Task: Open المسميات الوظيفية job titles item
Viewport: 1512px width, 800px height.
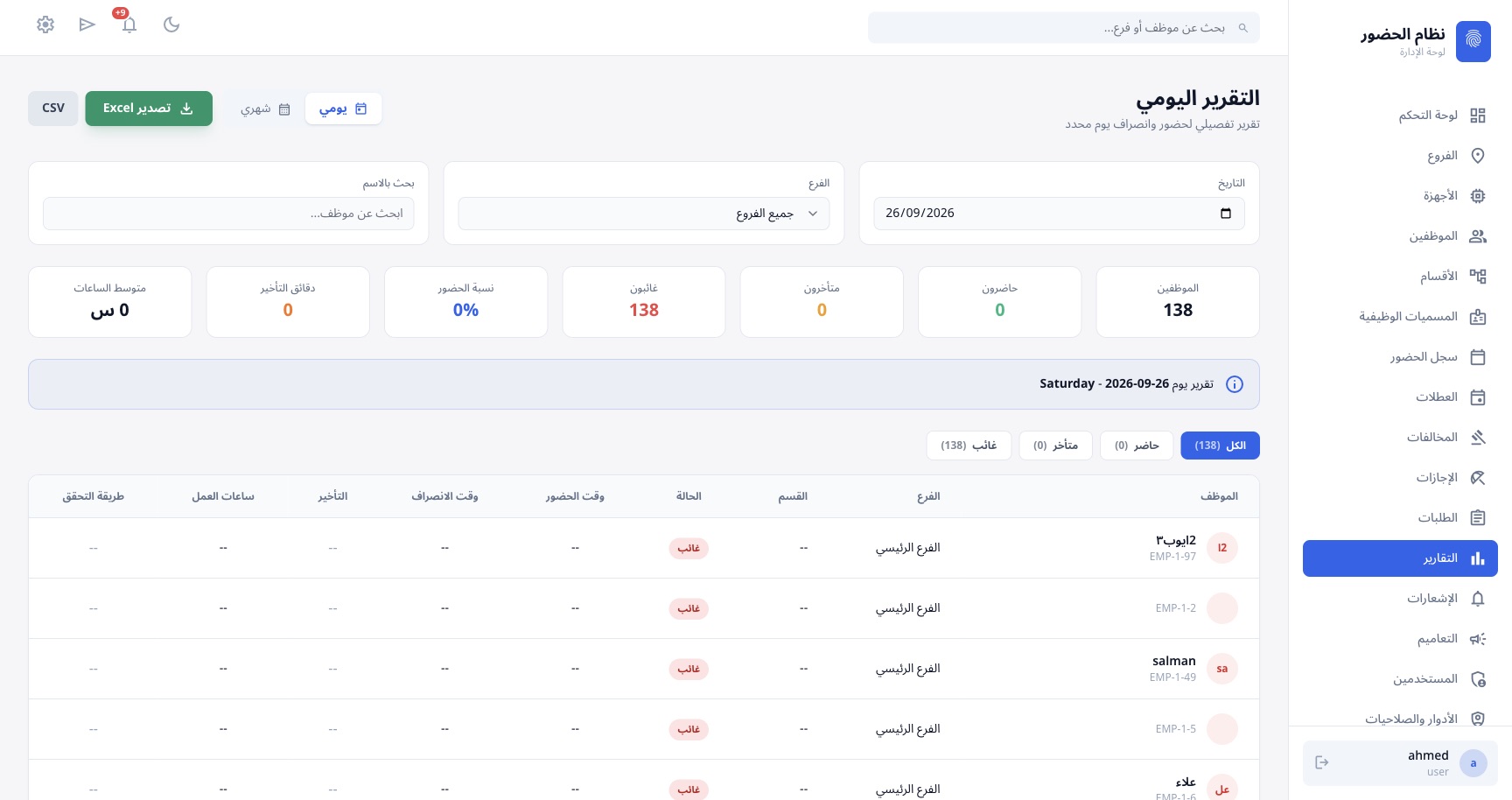Action: pyautogui.click(x=1400, y=317)
